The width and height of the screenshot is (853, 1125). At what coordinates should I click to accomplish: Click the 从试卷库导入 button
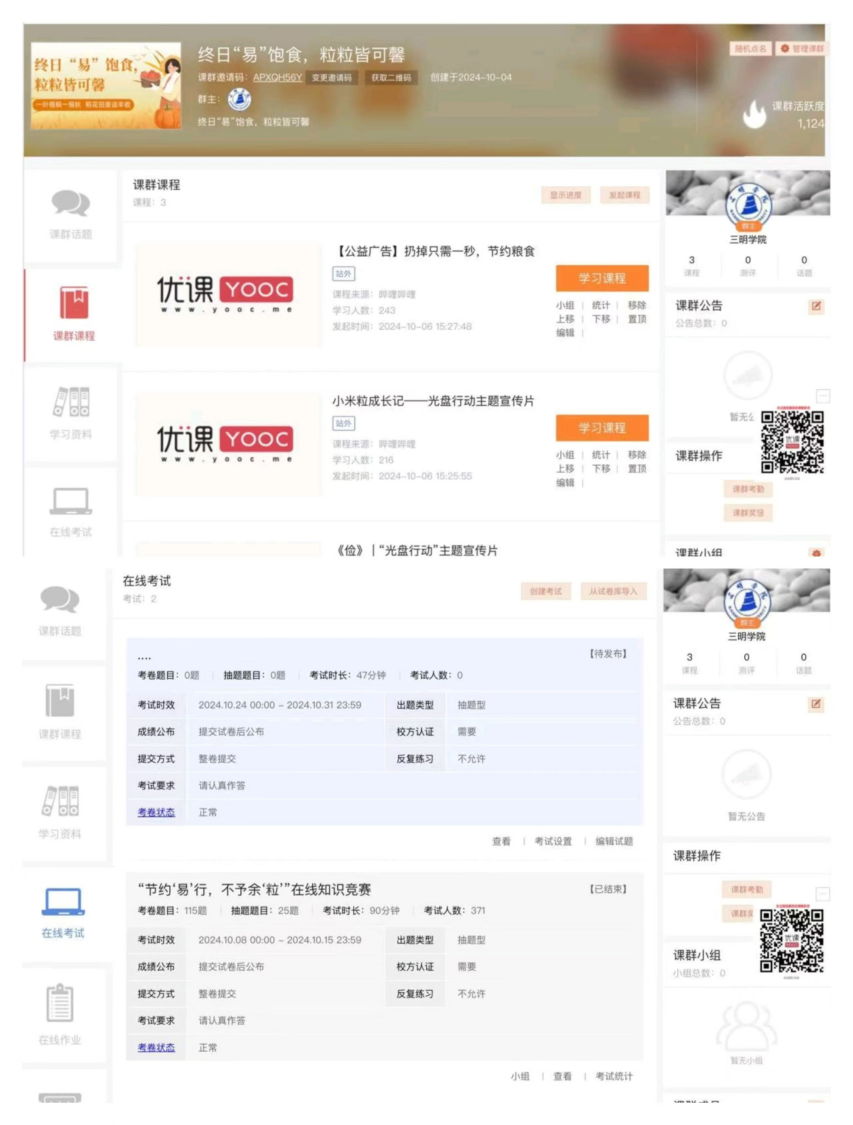coord(613,591)
